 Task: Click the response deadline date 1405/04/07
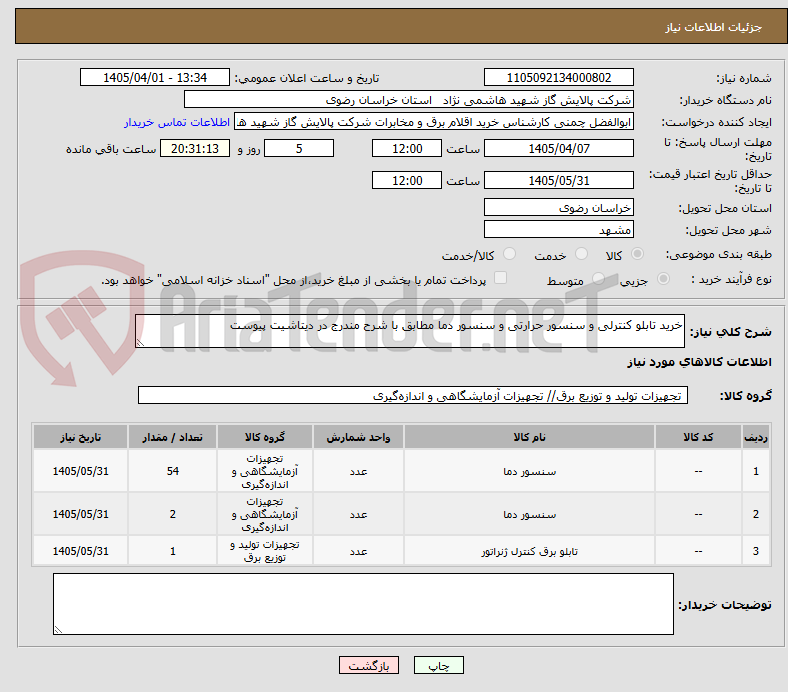click(x=558, y=148)
